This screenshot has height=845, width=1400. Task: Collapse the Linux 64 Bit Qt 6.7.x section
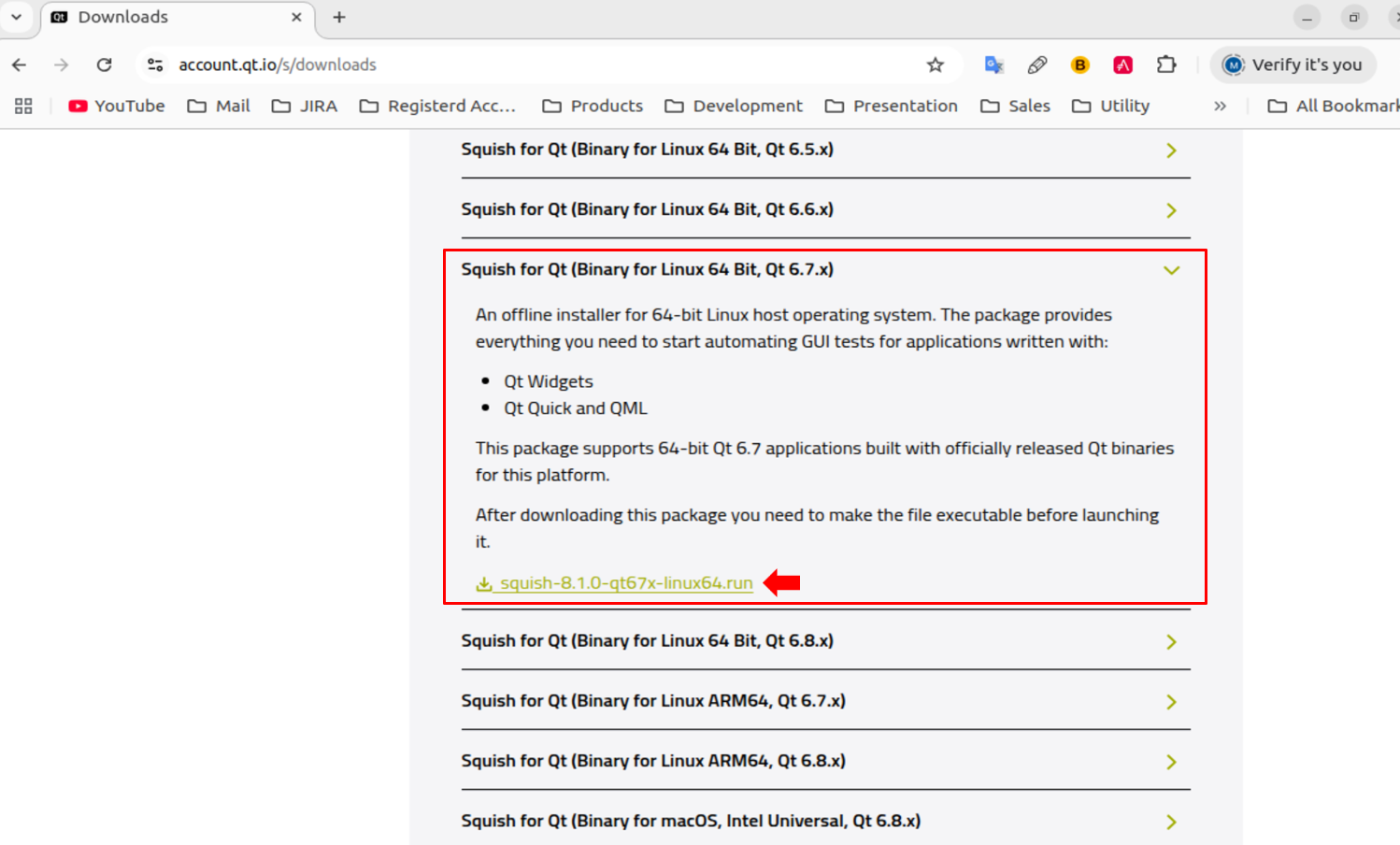1171,270
